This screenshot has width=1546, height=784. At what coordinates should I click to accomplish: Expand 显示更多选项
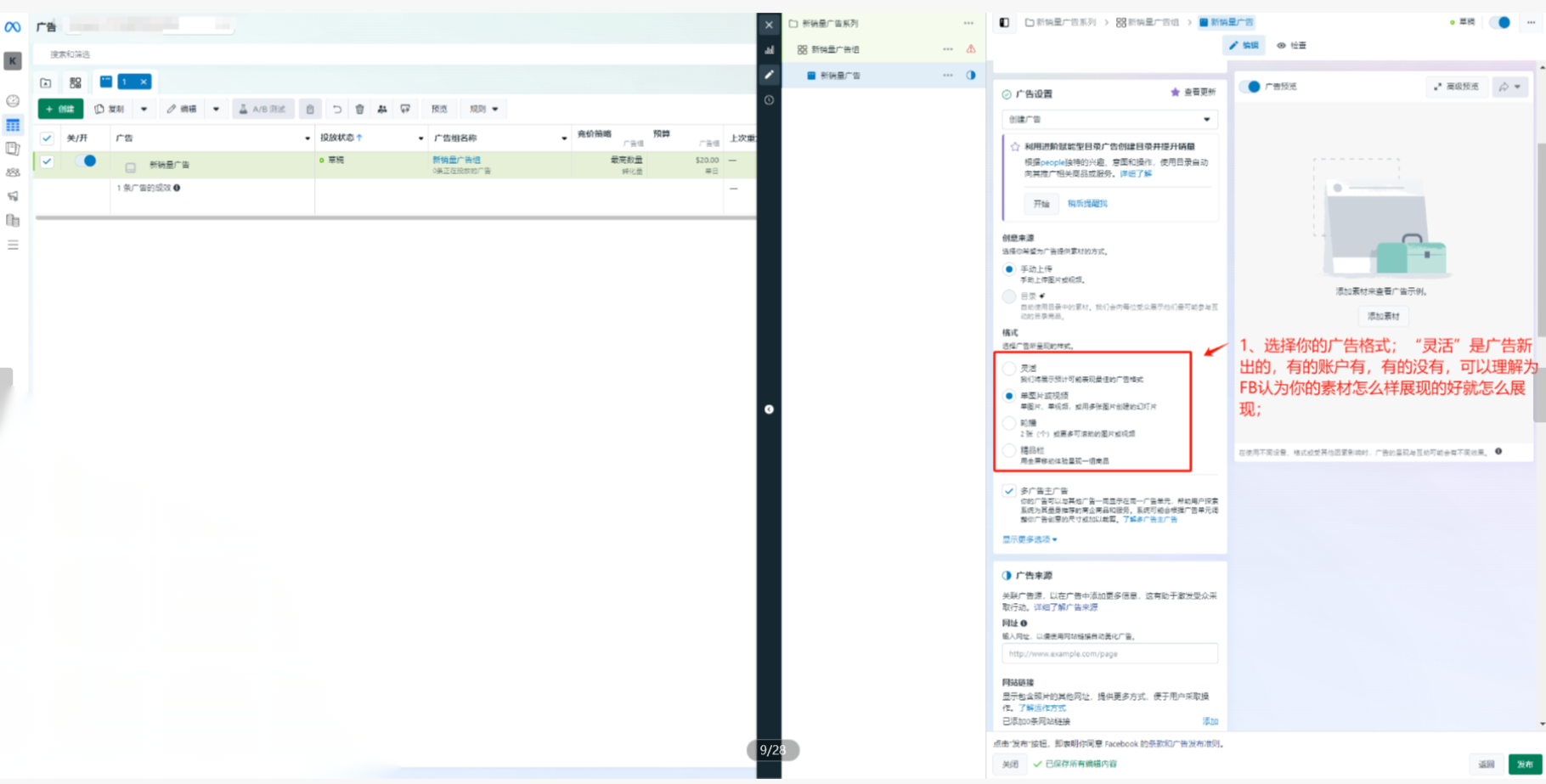1030,539
